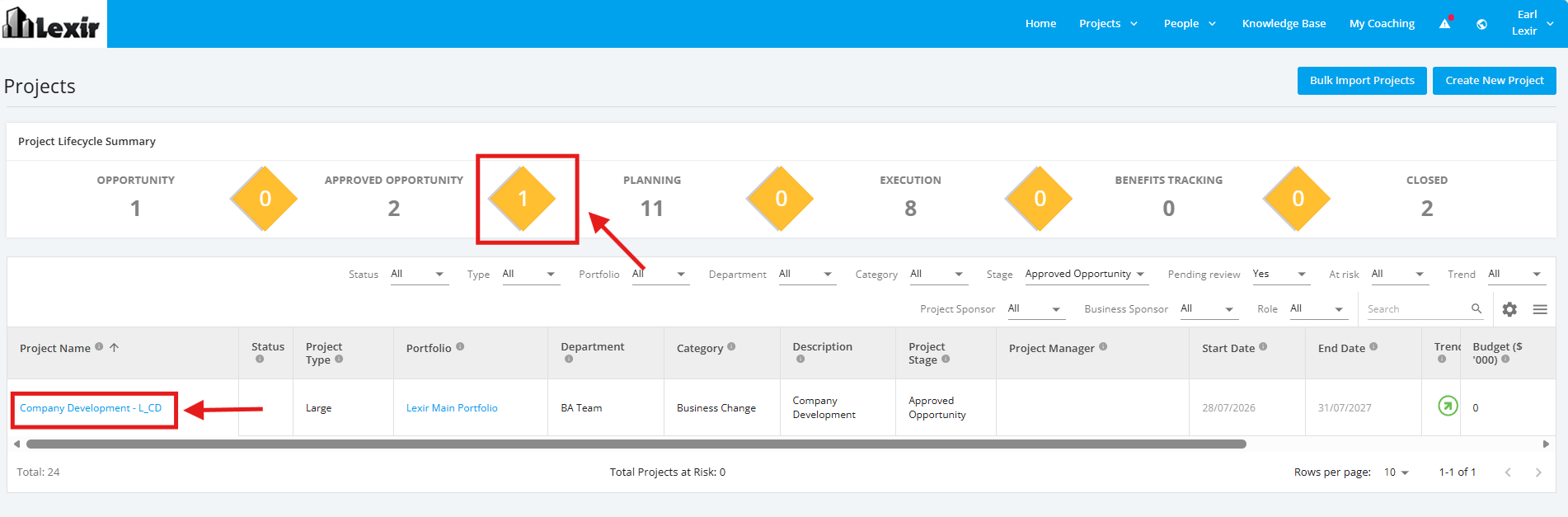Click the diamond between Benefits Tracking and Closed
Screen dimensions: 1568x517
click(x=1298, y=199)
